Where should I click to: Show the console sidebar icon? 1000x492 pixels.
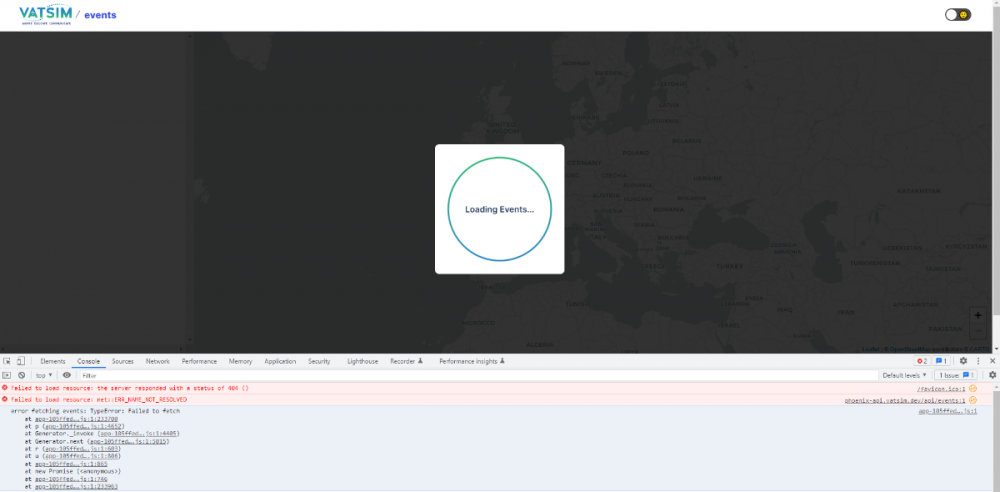7,375
